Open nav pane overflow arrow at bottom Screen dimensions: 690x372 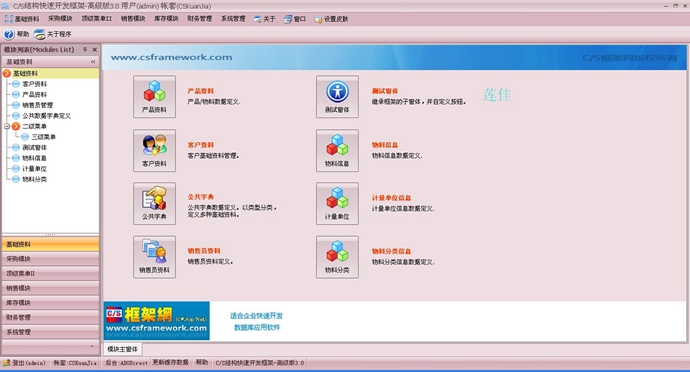pyautogui.click(x=92, y=346)
